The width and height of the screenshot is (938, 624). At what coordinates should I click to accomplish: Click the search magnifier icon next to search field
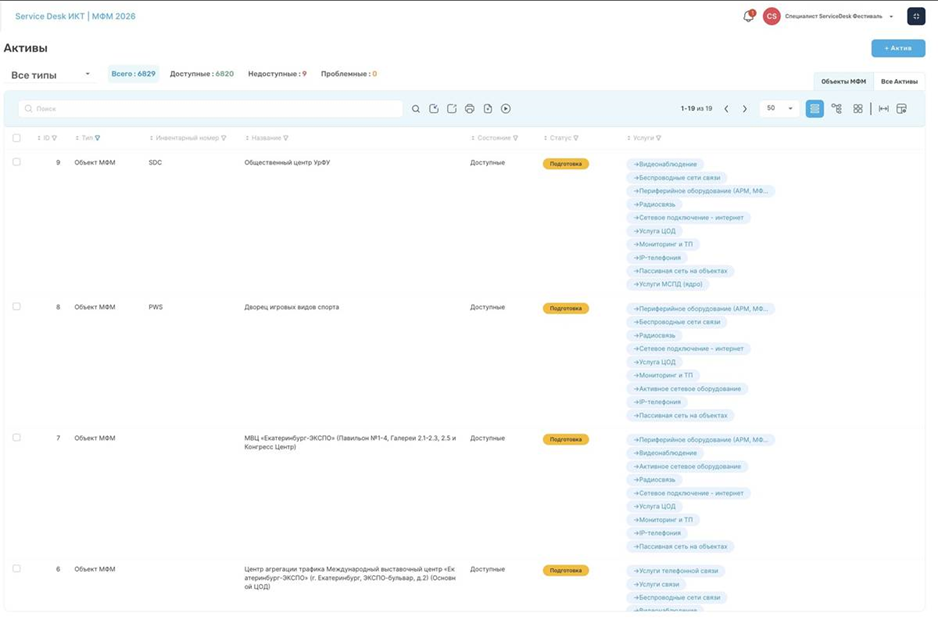[x=416, y=109]
